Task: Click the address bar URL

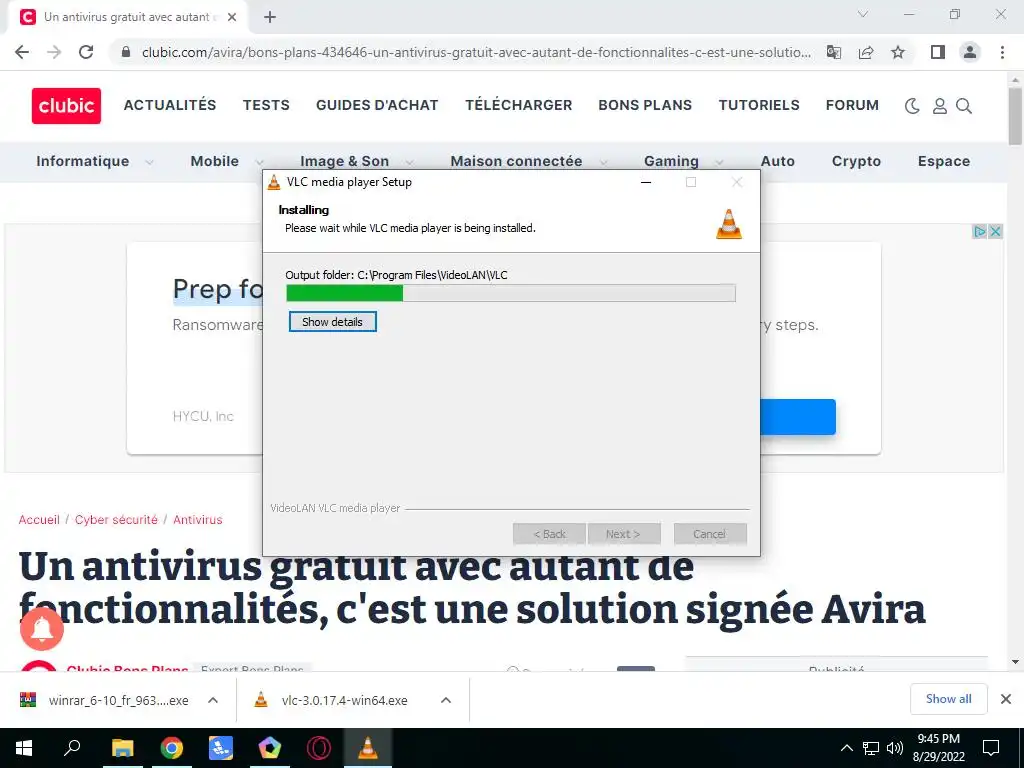Action: [x=476, y=52]
